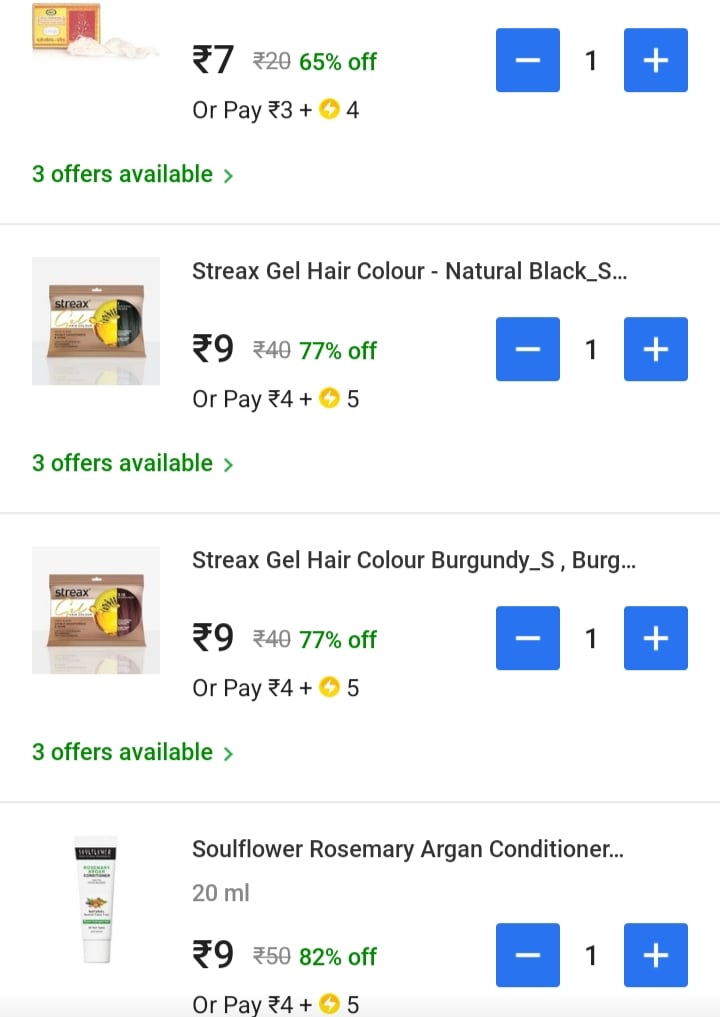Image resolution: width=720 pixels, height=1017 pixels.
Task: Reduce quantity of Streax Burgundy hair colour
Action: tap(528, 638)
